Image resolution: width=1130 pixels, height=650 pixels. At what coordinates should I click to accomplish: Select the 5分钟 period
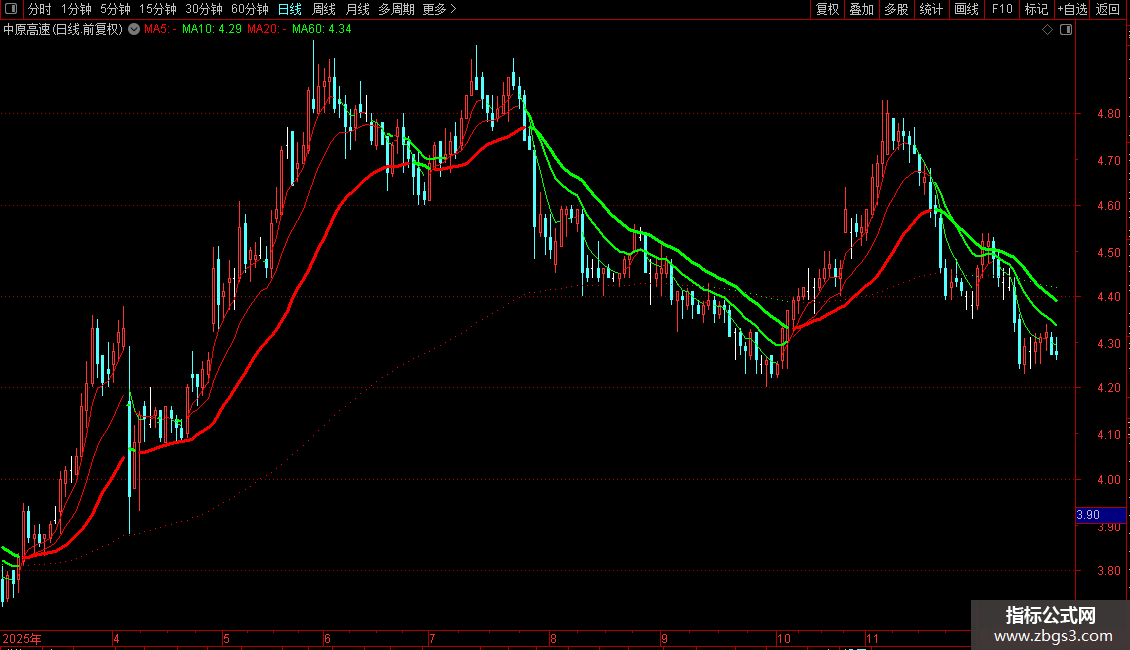115,9
